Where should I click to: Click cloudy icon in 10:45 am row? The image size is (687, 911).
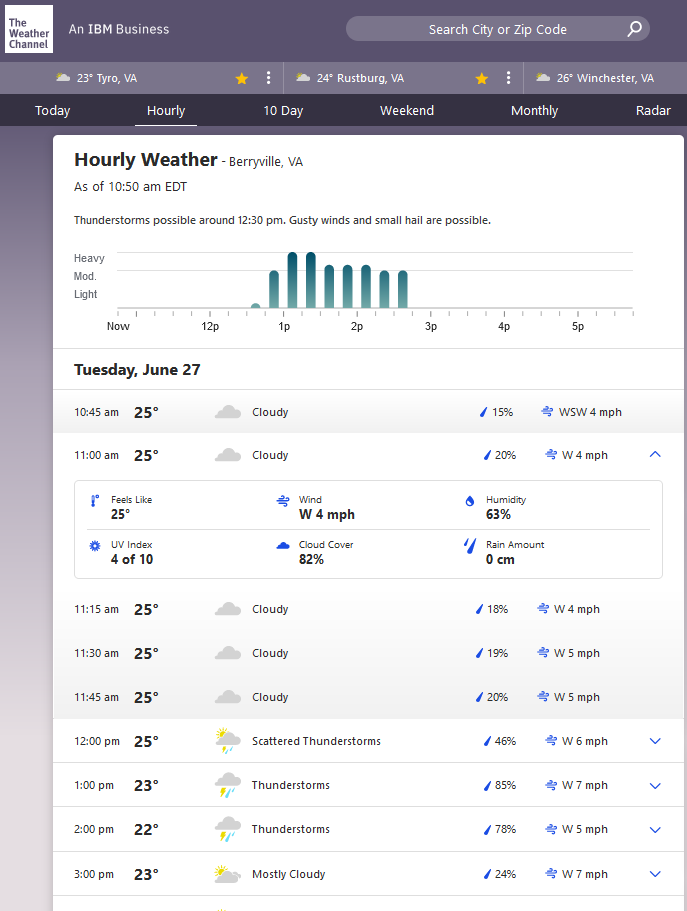tap(228, 412)
